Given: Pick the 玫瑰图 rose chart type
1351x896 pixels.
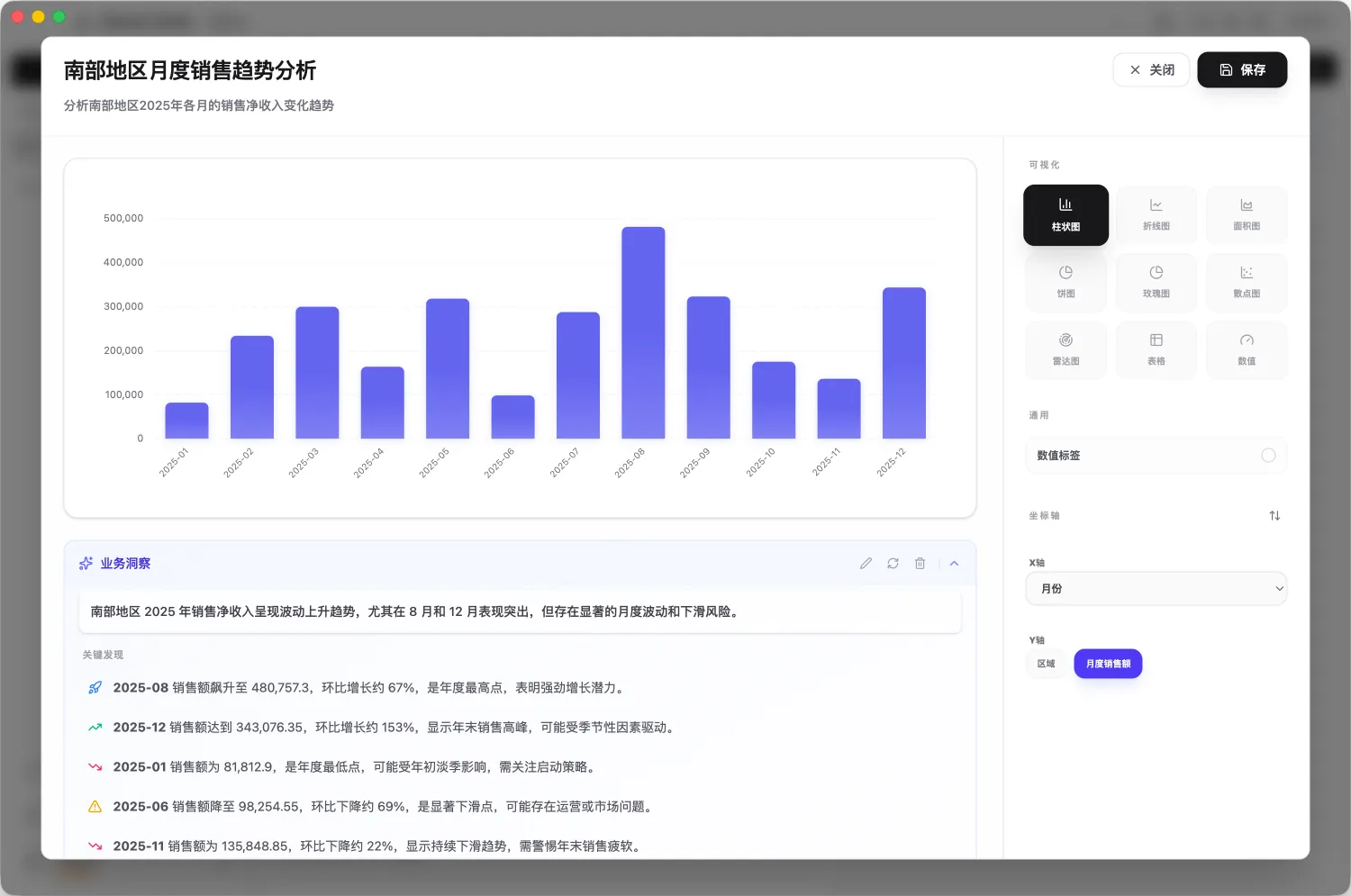Looking at the screenshot, I should (1156, 282).
